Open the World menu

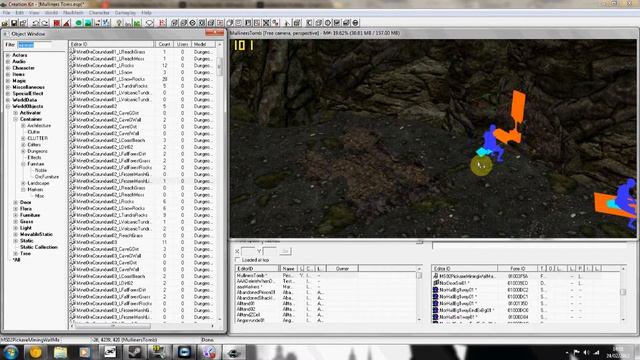(x=51, y=13)
